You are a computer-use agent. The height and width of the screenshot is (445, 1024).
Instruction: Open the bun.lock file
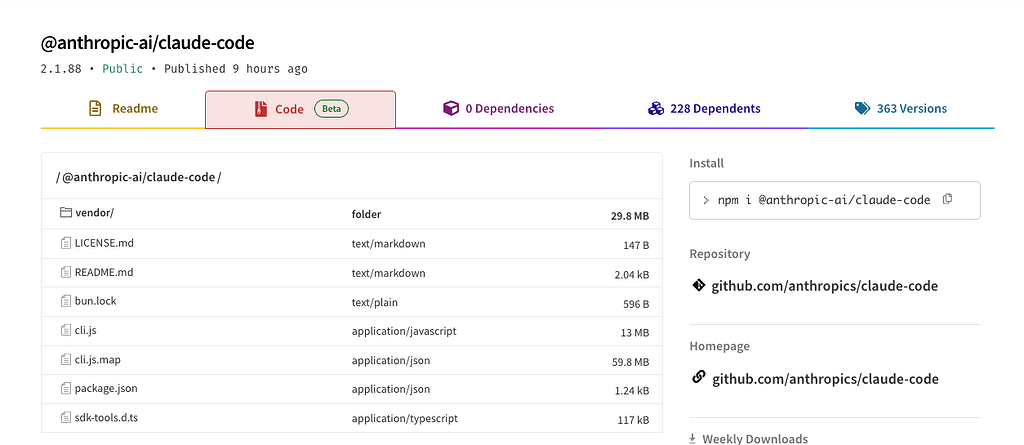pyautogui.click(x=95, y=301)
